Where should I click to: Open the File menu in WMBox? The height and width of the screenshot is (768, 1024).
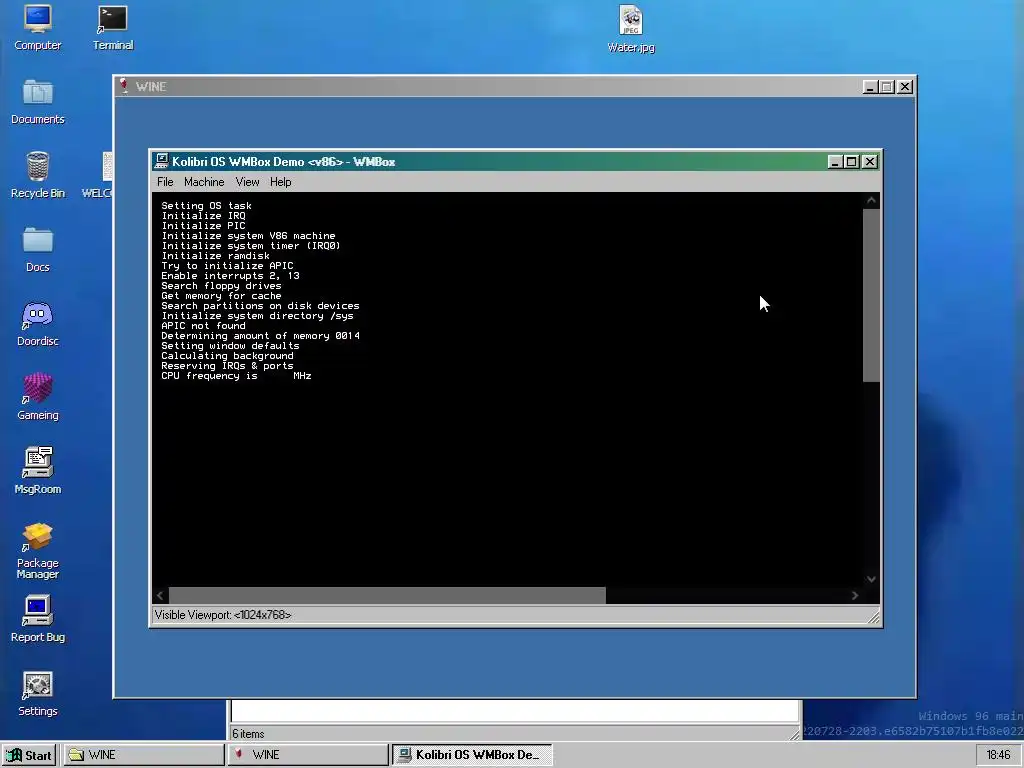pyautogui.click(x=165, y=182)
